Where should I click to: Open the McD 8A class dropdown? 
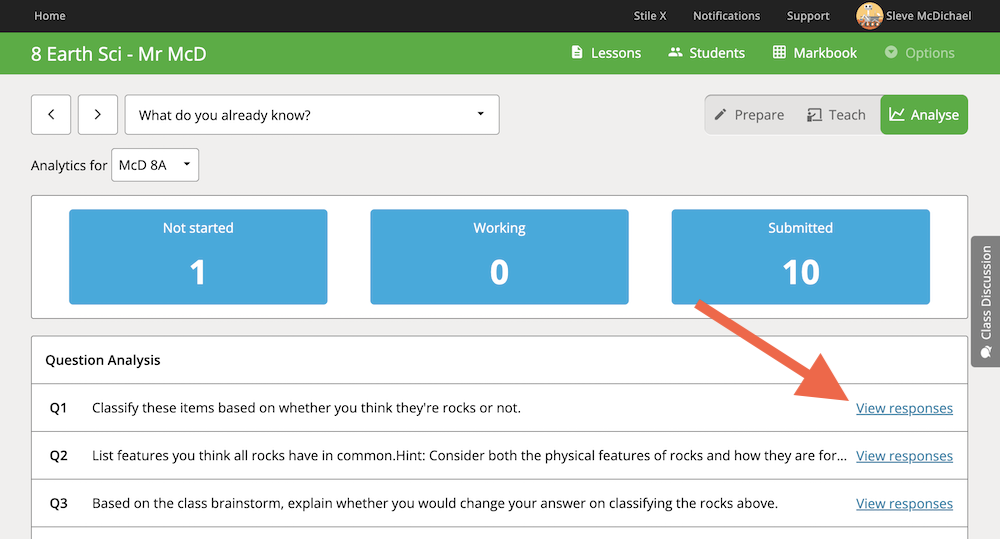pyautogui.click(x=155, y=165)
